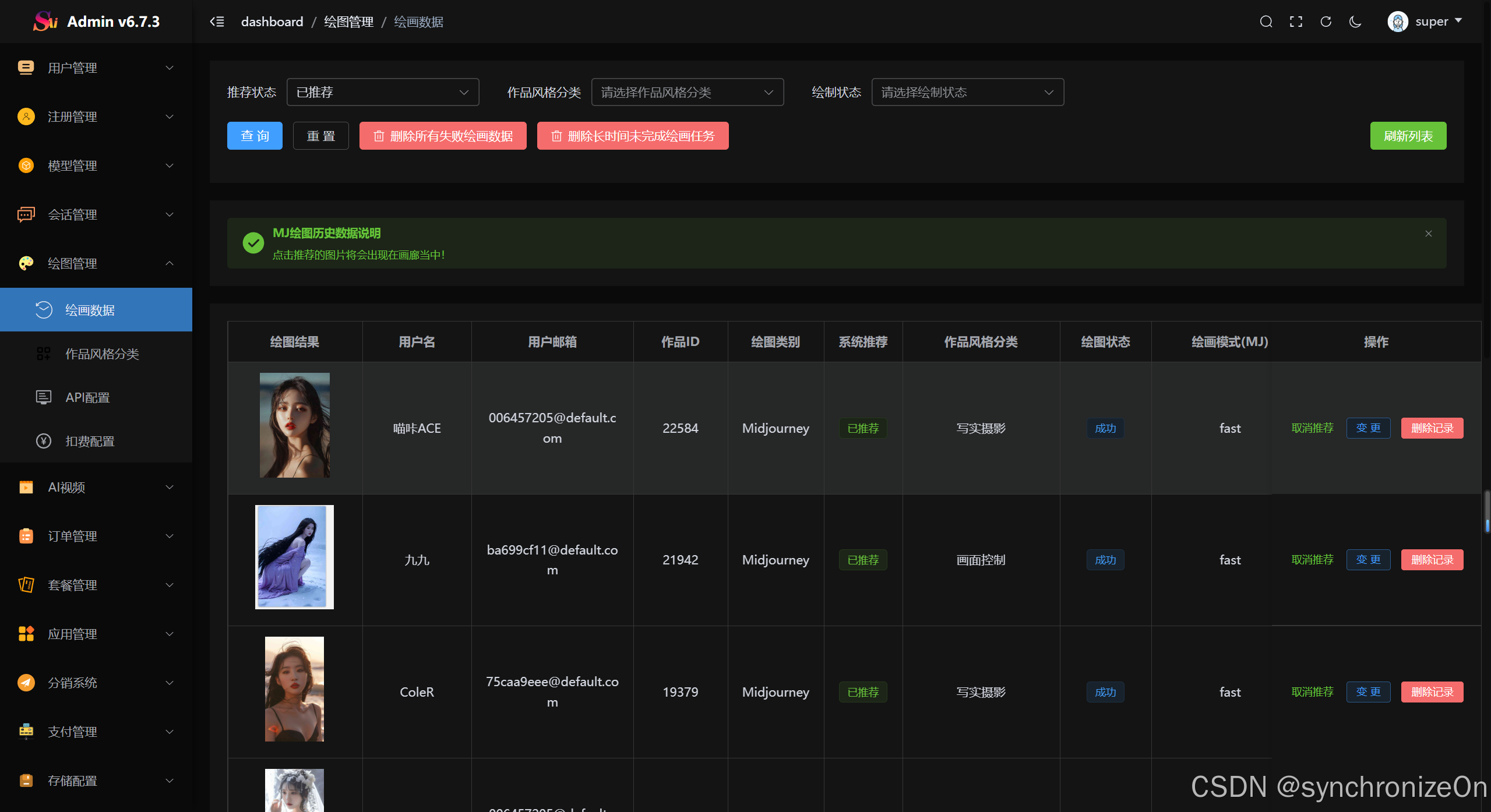Open the thumbnail image of ColeR's artwork

click(x=294, y=689)
